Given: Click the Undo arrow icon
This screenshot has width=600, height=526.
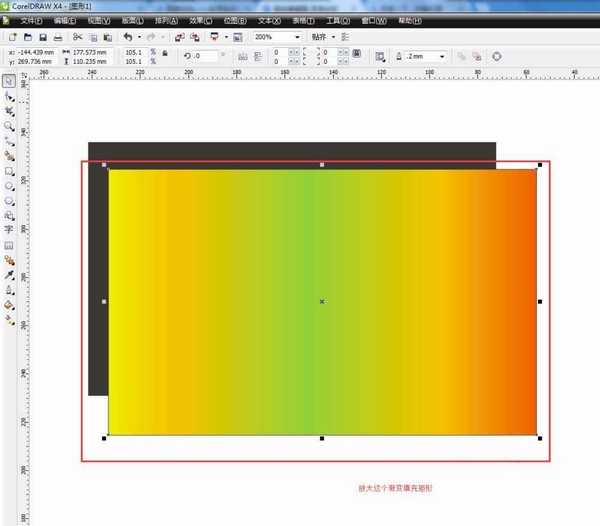Looking at the screenshot, I should click(127, 37).
